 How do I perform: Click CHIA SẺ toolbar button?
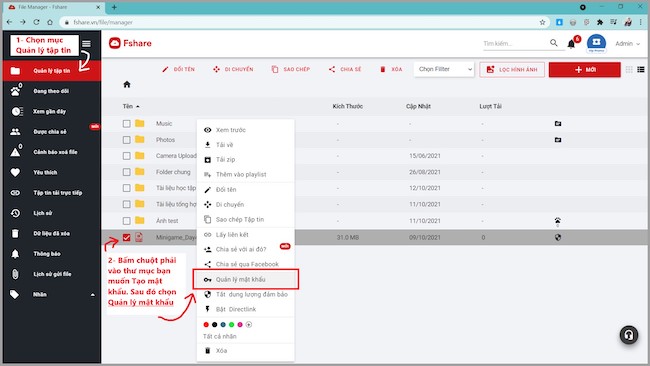tap(345, 69)
